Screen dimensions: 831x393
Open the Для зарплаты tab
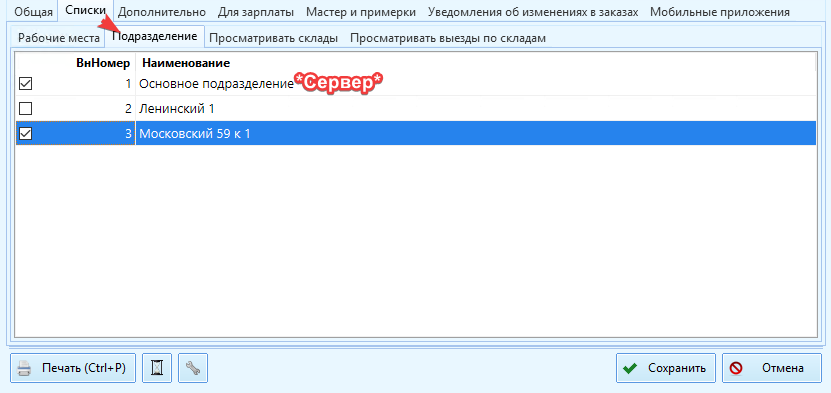pos(256,12)
